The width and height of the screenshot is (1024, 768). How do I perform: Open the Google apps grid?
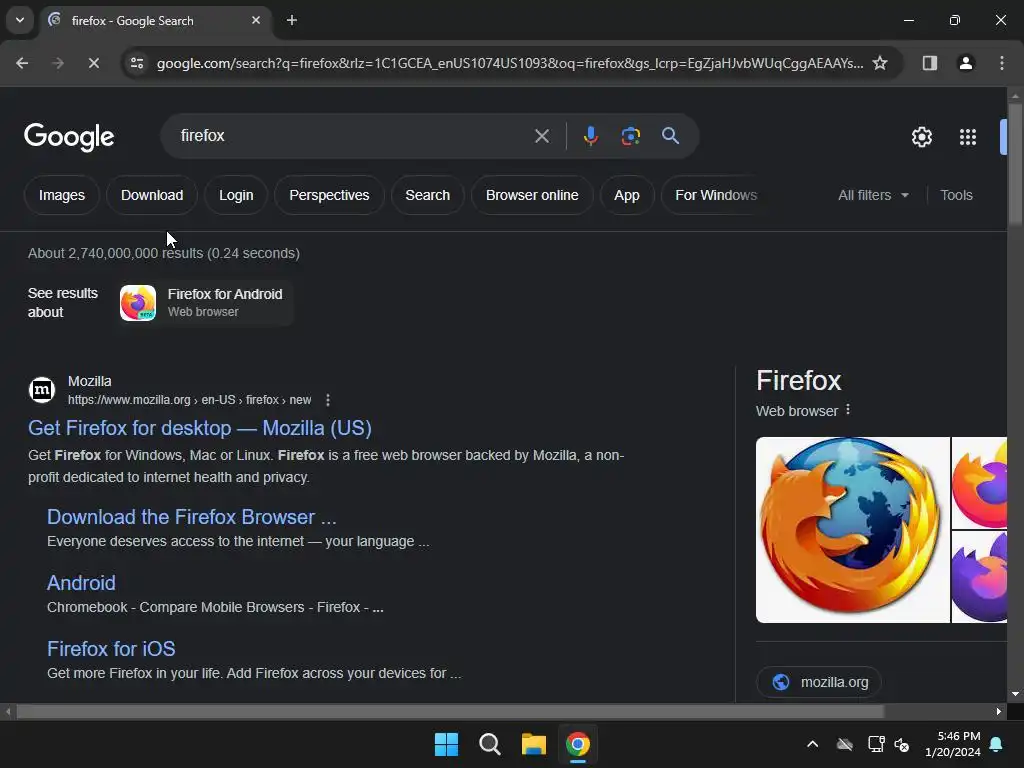(968, 137)
